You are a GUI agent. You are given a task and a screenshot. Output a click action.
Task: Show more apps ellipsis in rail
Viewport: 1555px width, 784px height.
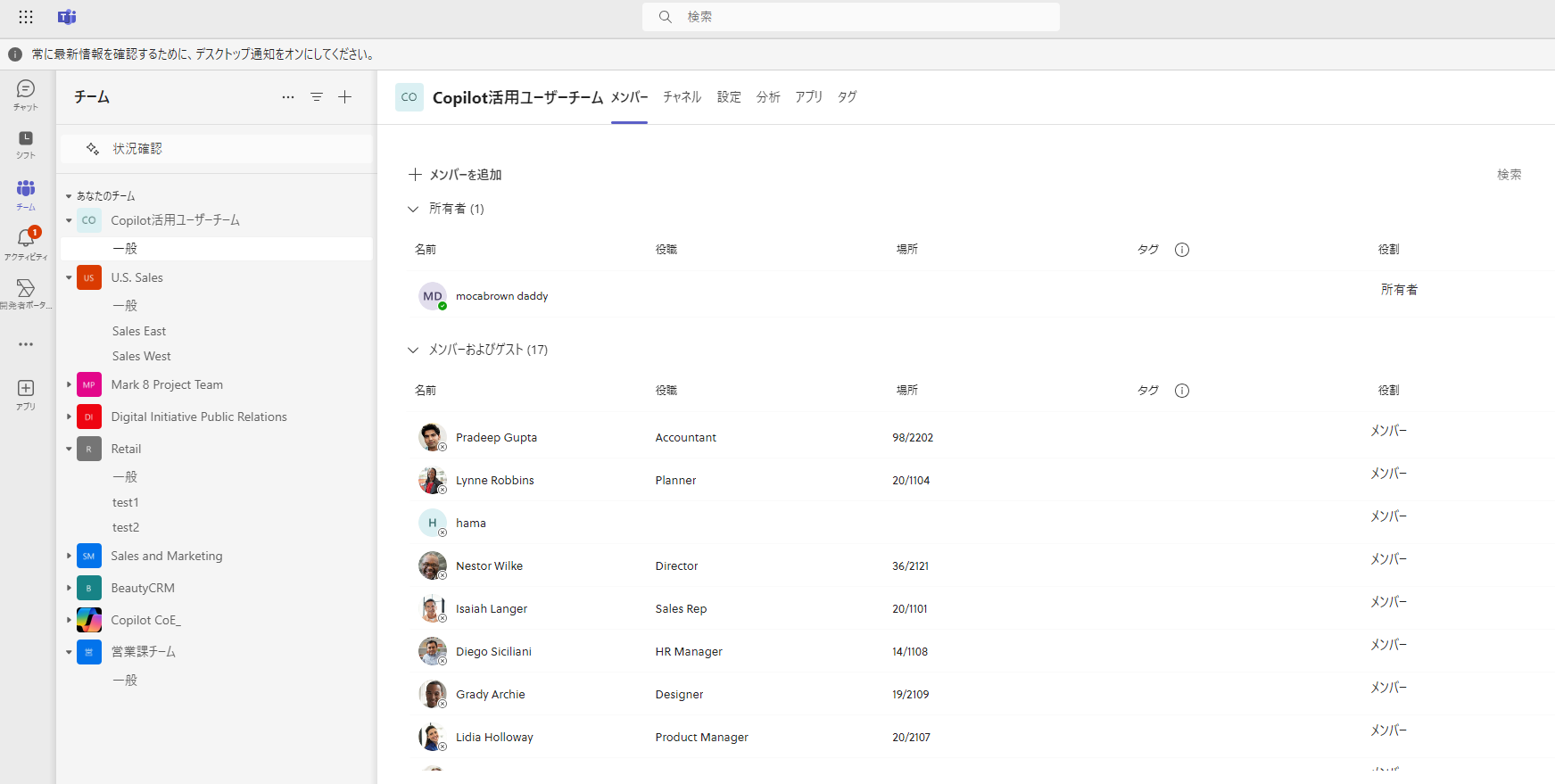coord(26,344)
